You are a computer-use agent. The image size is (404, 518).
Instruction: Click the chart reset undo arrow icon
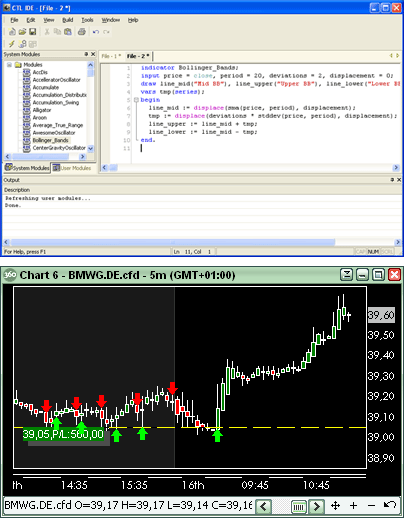point(390,505)
